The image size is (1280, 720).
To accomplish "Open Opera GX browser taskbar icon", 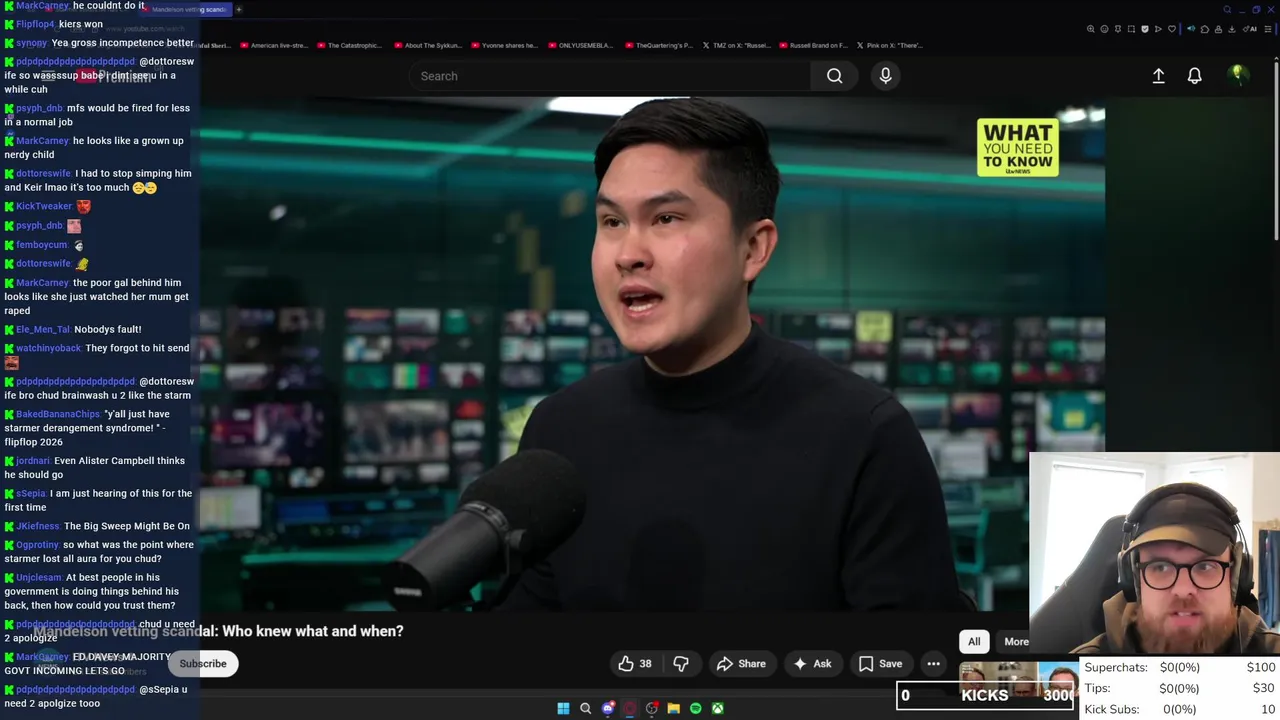I will tap(630, 708).
